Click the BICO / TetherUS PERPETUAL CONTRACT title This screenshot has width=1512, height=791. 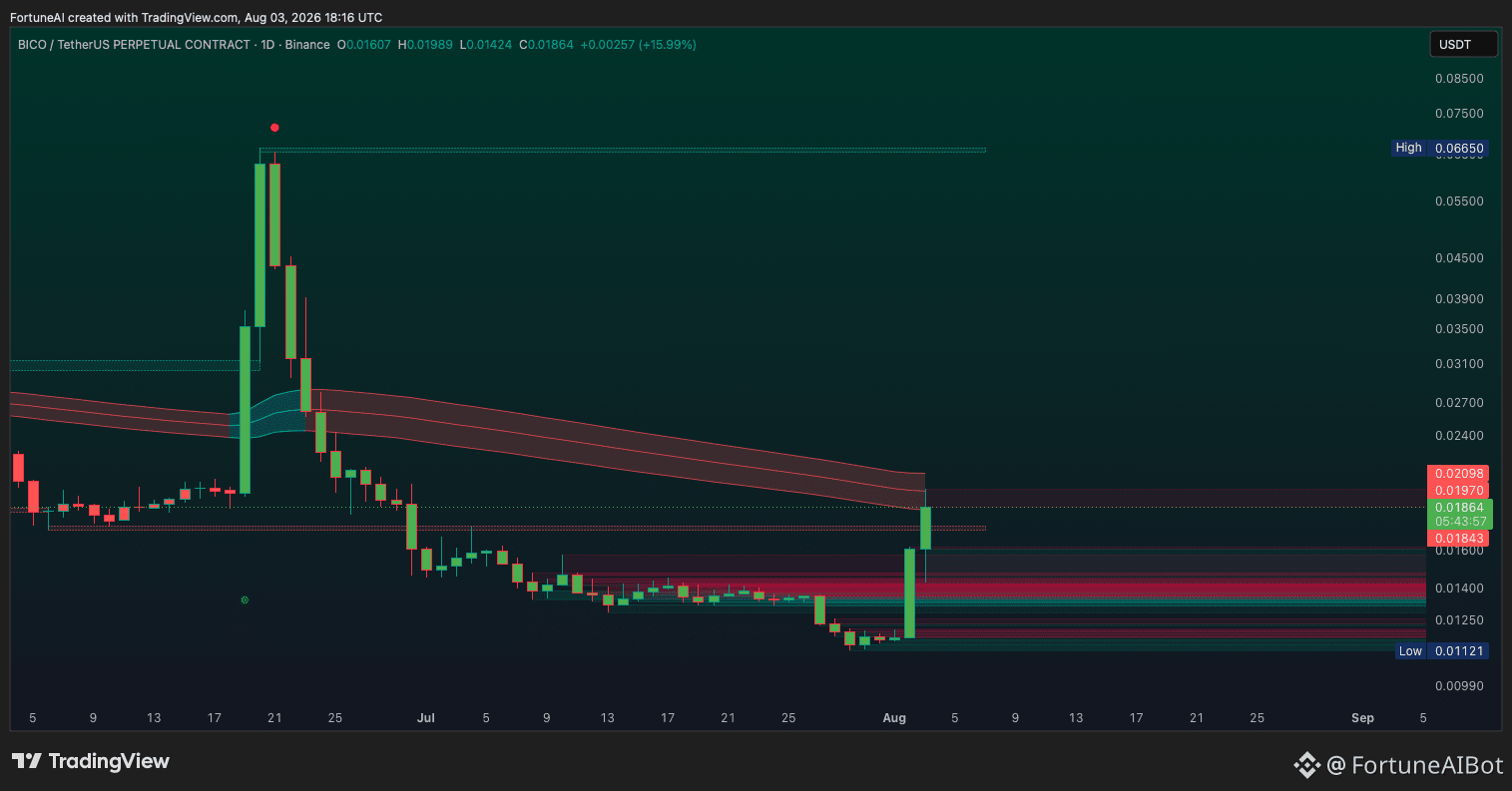134,45
